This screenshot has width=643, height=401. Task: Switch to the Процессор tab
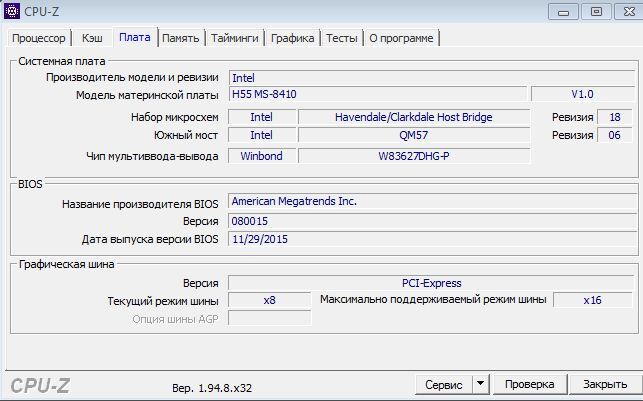tap(39, 38)
